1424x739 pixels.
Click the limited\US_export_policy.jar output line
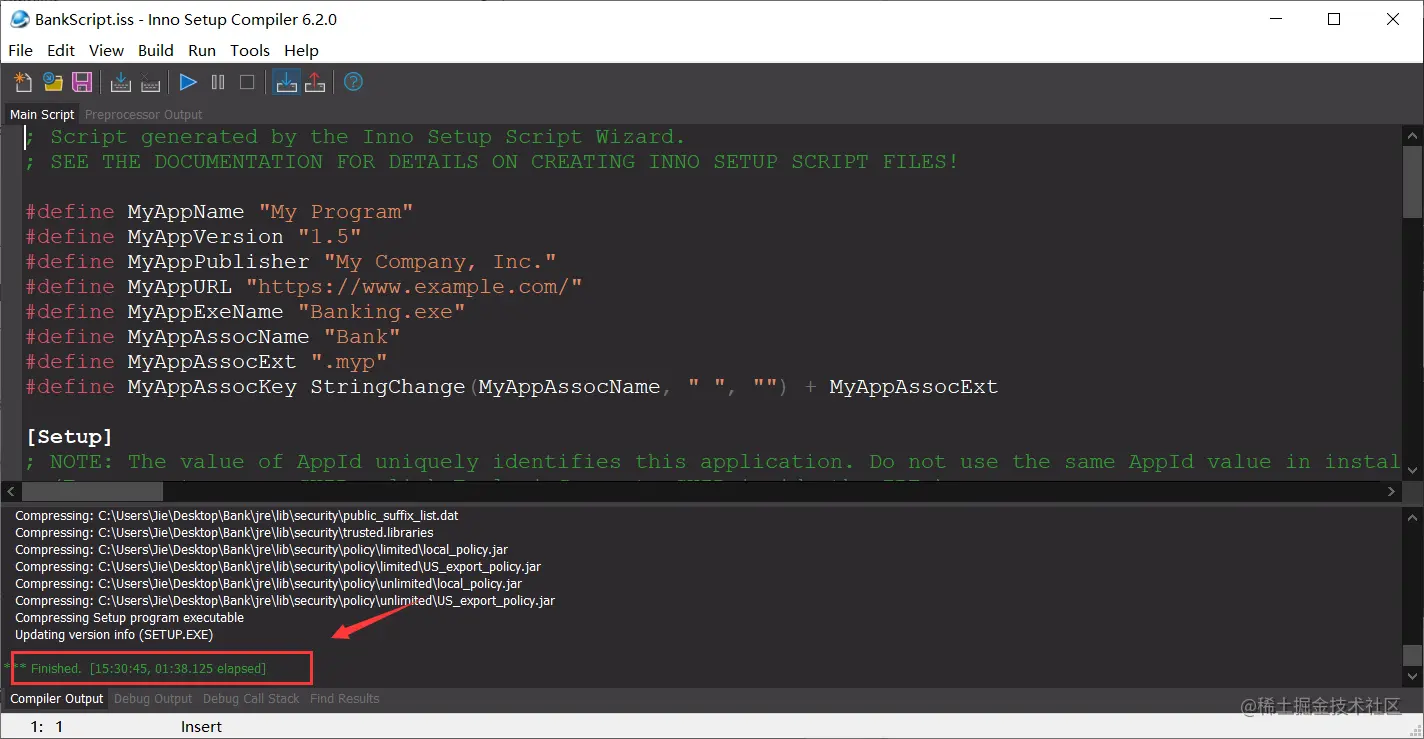coord(278,567)
